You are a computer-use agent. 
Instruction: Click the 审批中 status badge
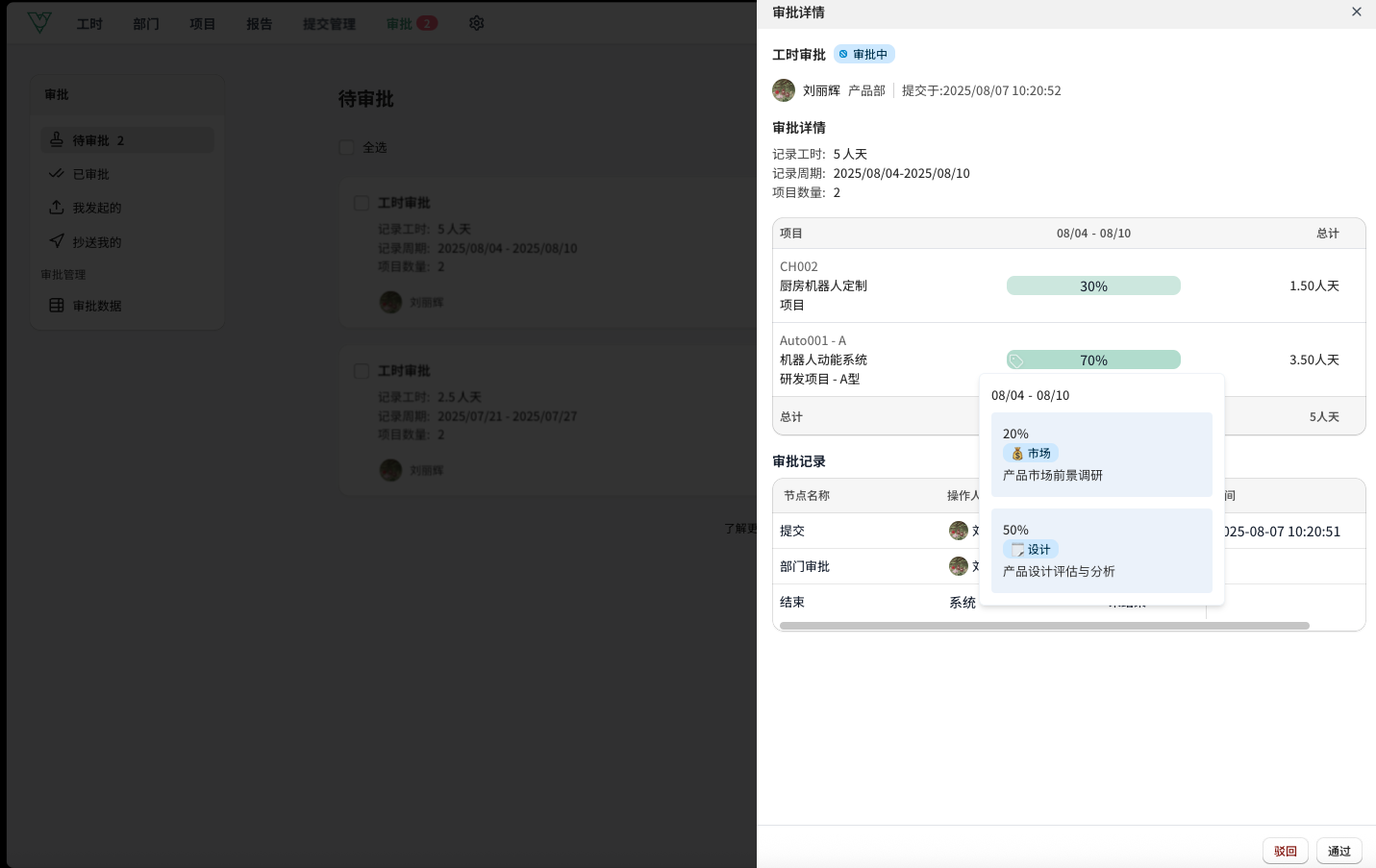[863, 55]
